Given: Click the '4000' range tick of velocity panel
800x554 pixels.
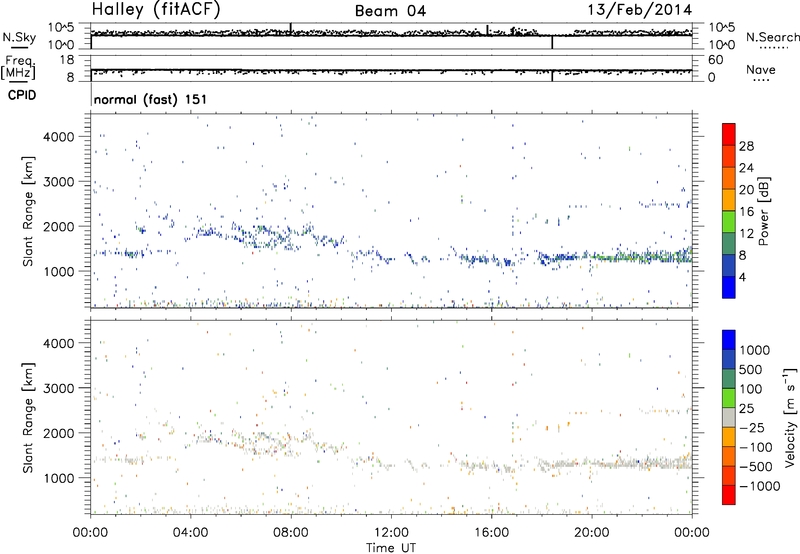Looking at the screenshot, I should (59, 343).
